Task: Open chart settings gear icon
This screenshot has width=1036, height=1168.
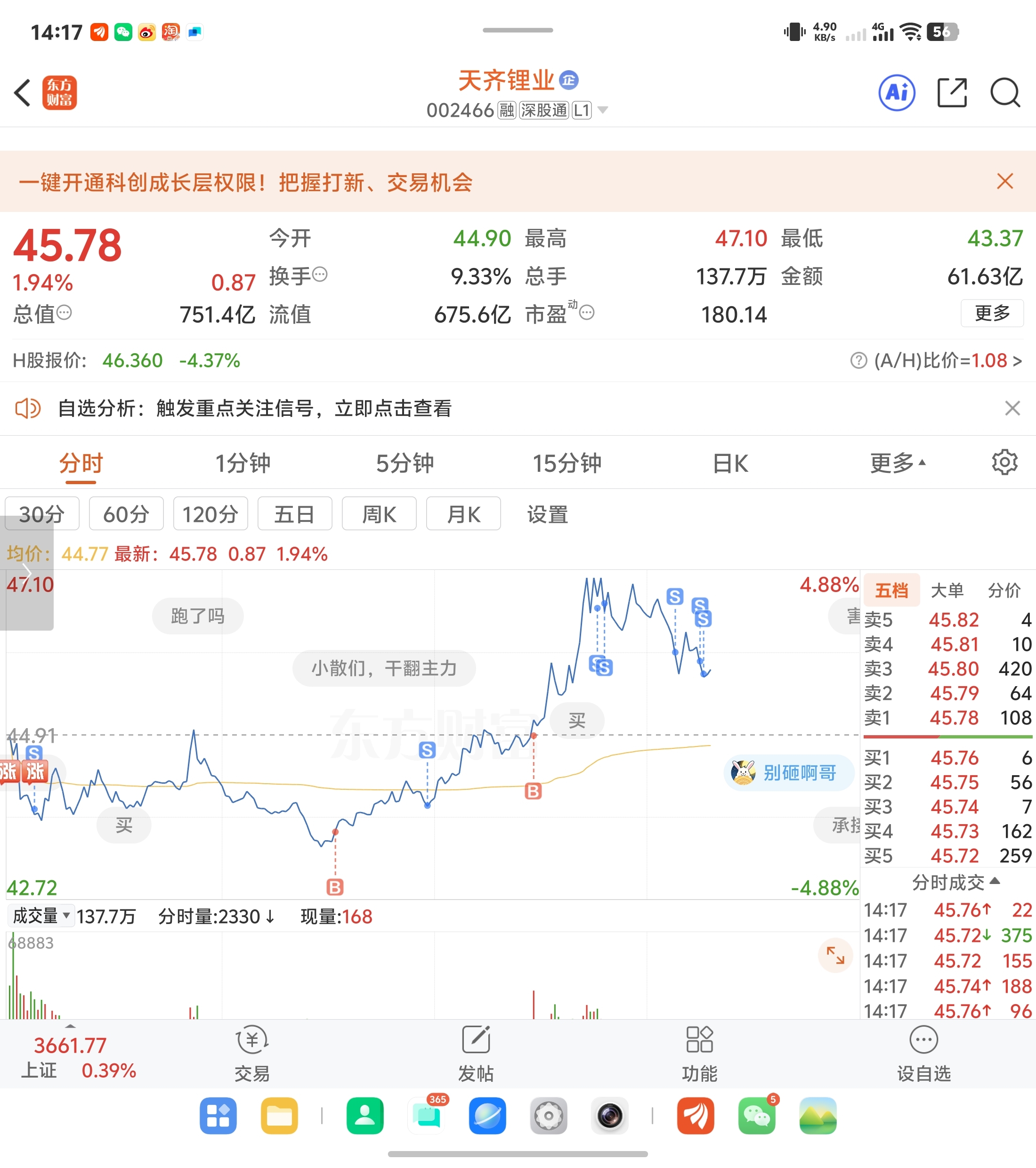Action: pos(1004,462)
